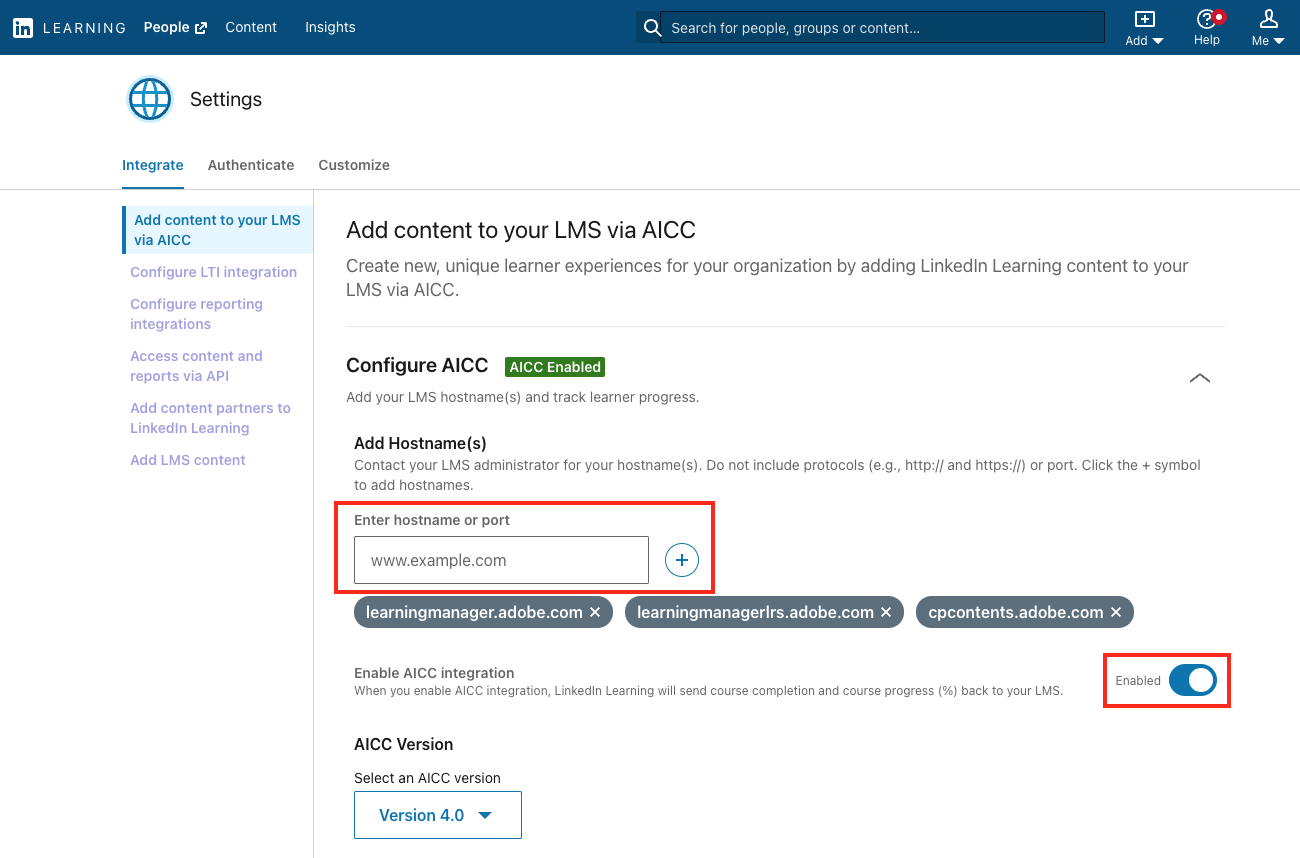Collapse the Configure AICC section
Image resolution: width=1300 pixels, height=858 pixels.
[x=1200, y=378]
